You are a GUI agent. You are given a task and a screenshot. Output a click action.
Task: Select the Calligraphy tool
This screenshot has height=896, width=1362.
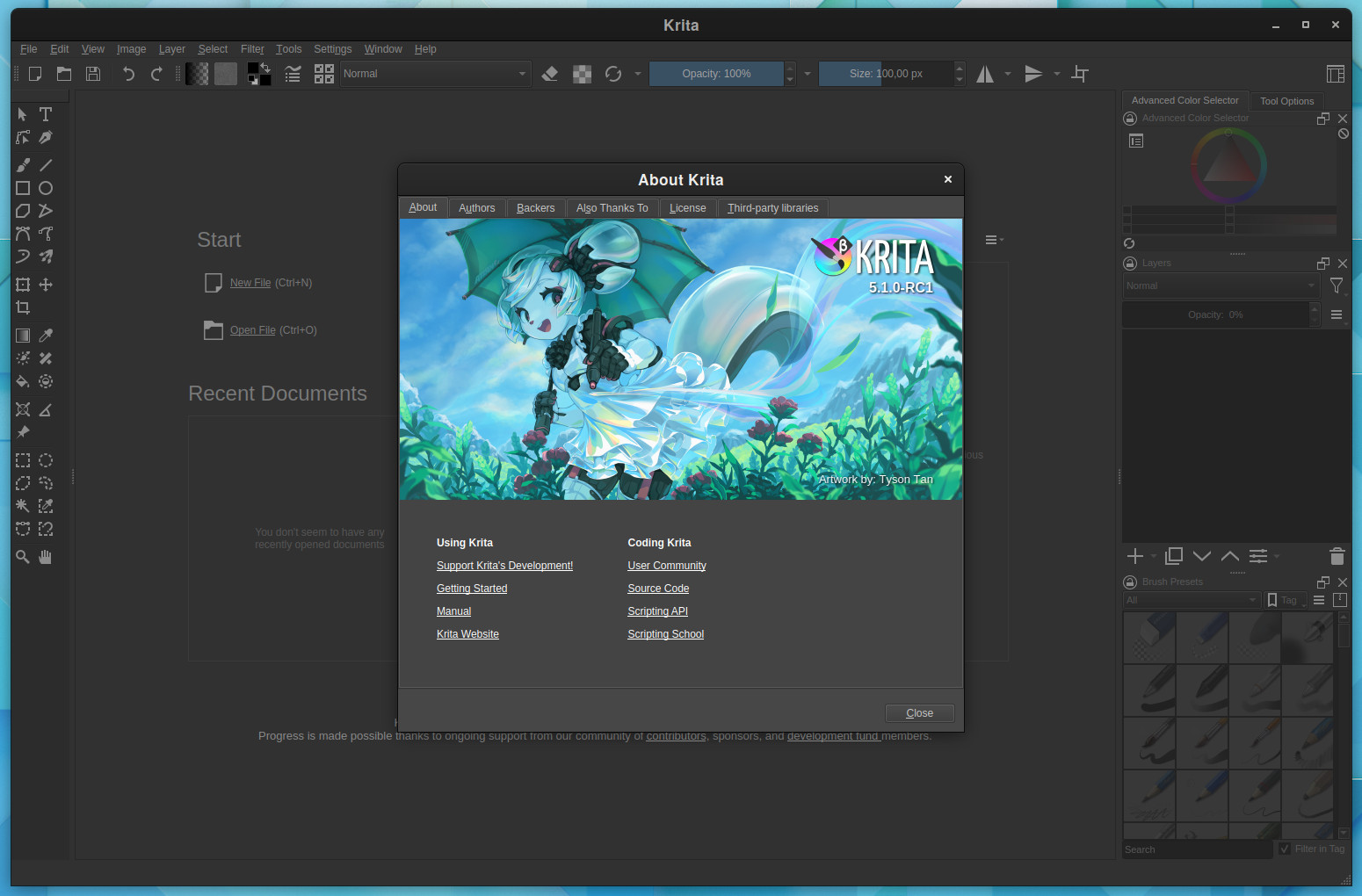(46, 137)
